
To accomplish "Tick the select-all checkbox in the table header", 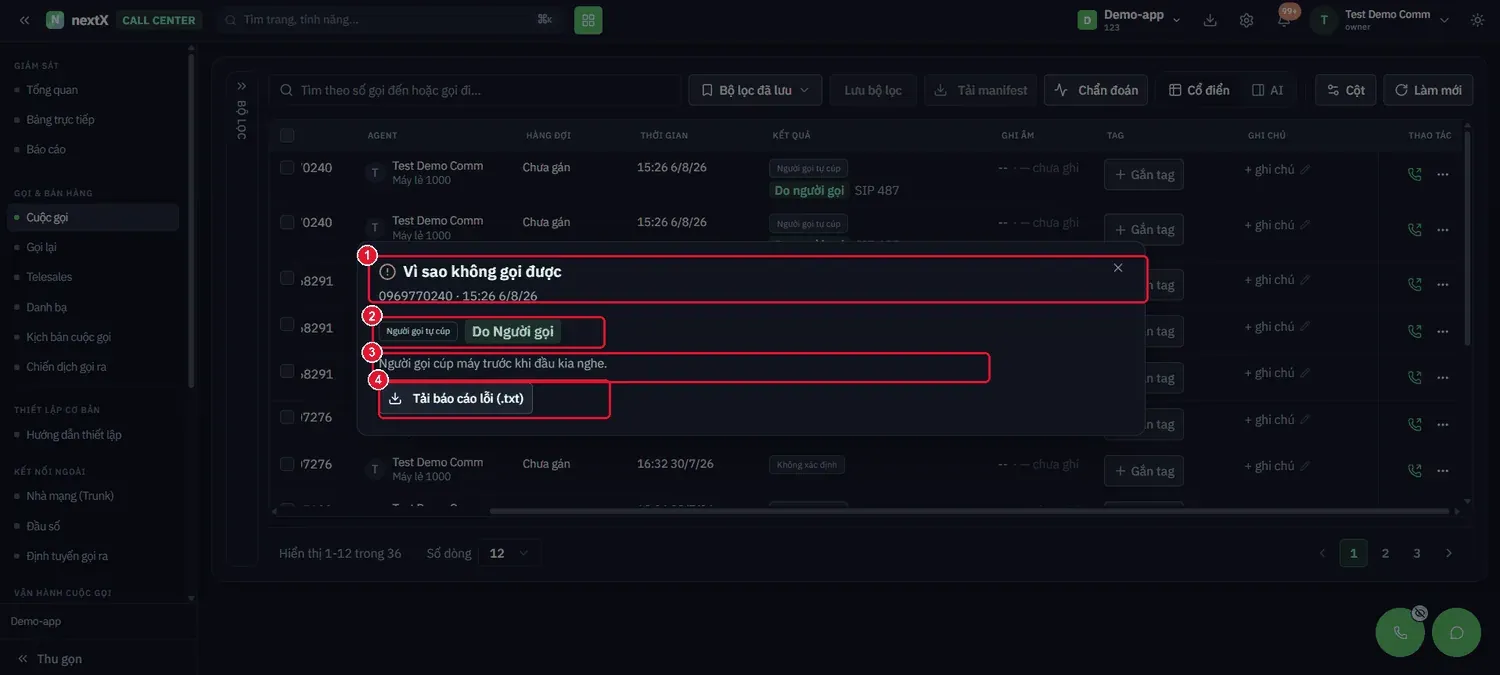I will click(x=287, y=135).
